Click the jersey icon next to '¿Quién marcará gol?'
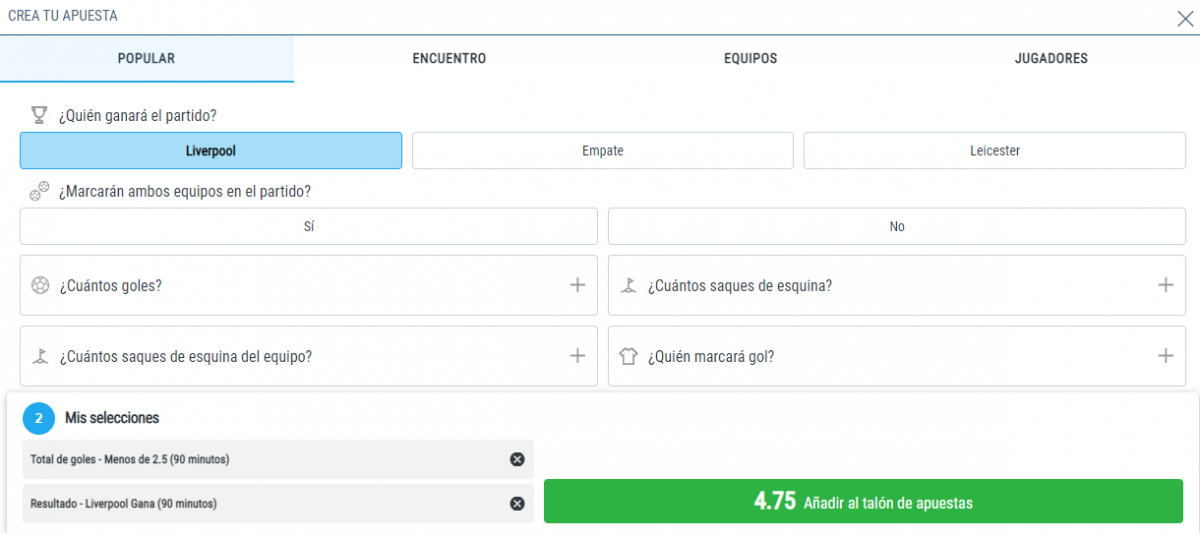Screen dimensions: 1200x540 point(628,356)
